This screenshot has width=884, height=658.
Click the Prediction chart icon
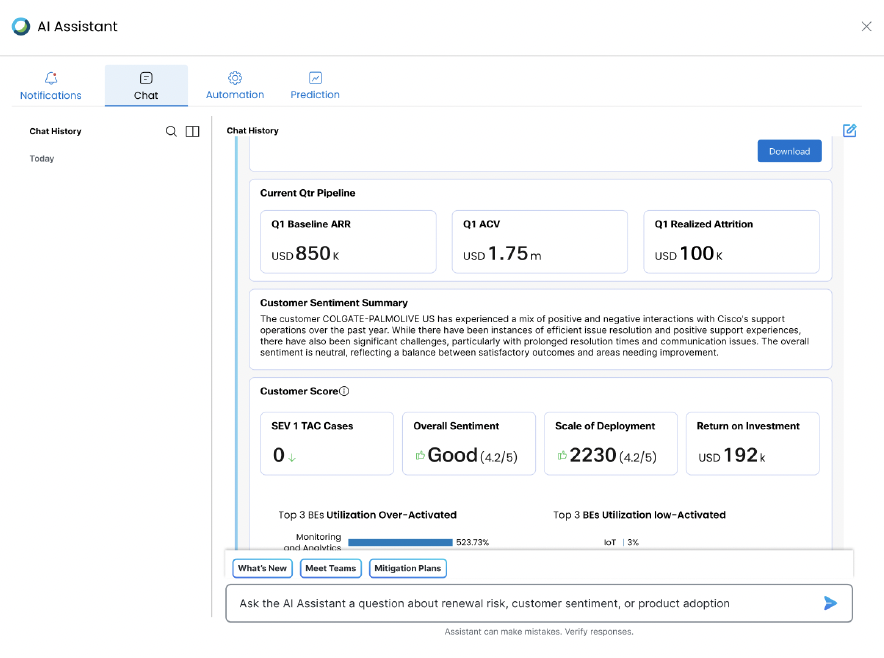tap(315, 77)
